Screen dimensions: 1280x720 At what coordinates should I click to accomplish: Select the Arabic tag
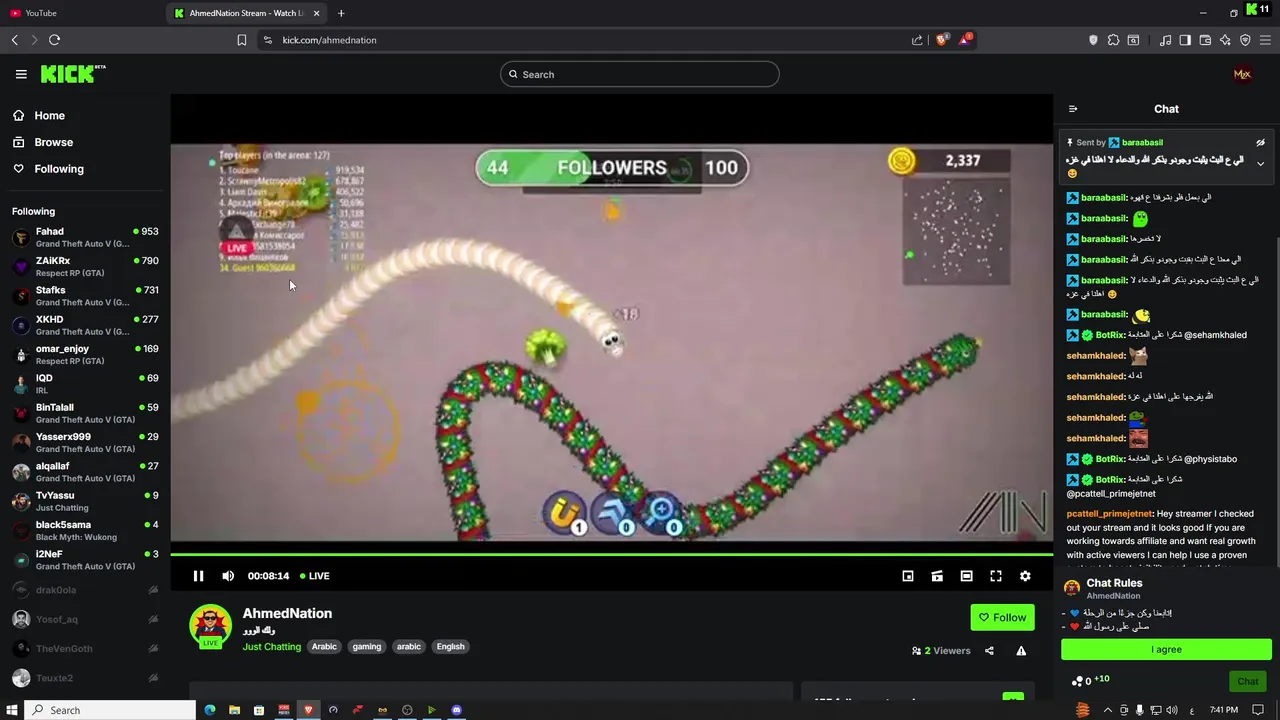pos(324,647)
